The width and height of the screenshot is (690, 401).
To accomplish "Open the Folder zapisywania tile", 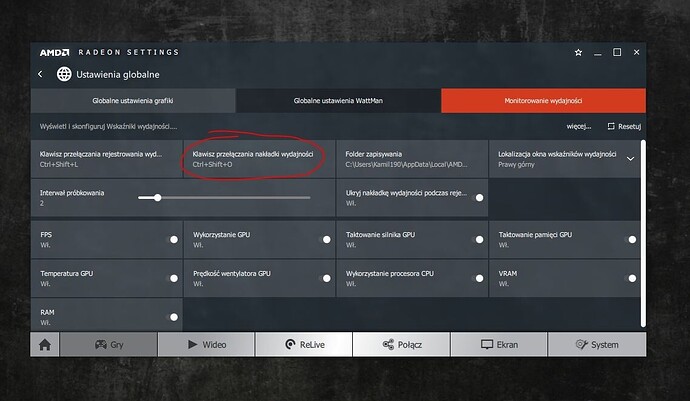I will coord(412,159).
